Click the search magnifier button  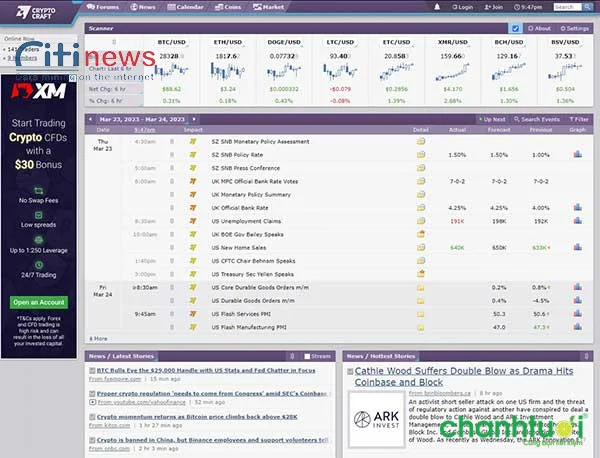coord(587,7)
